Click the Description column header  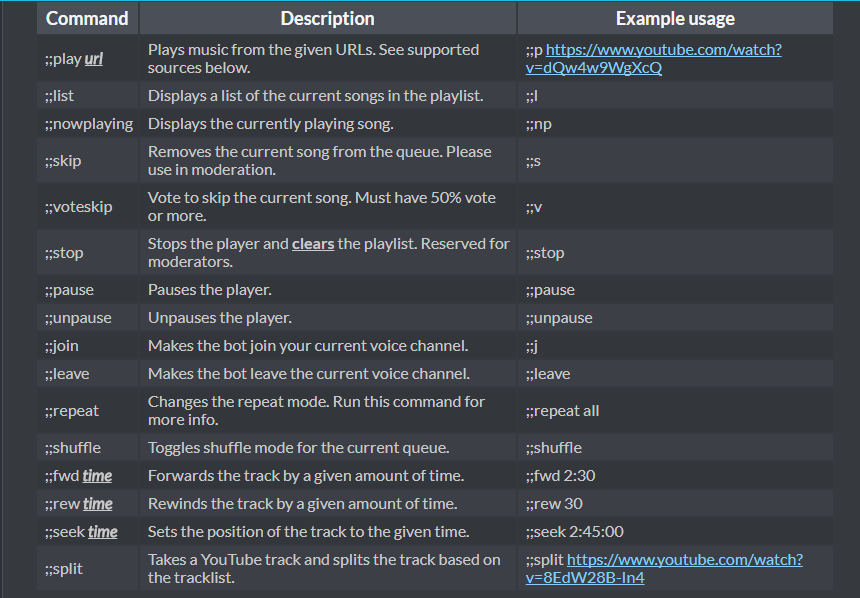[327, 18]
